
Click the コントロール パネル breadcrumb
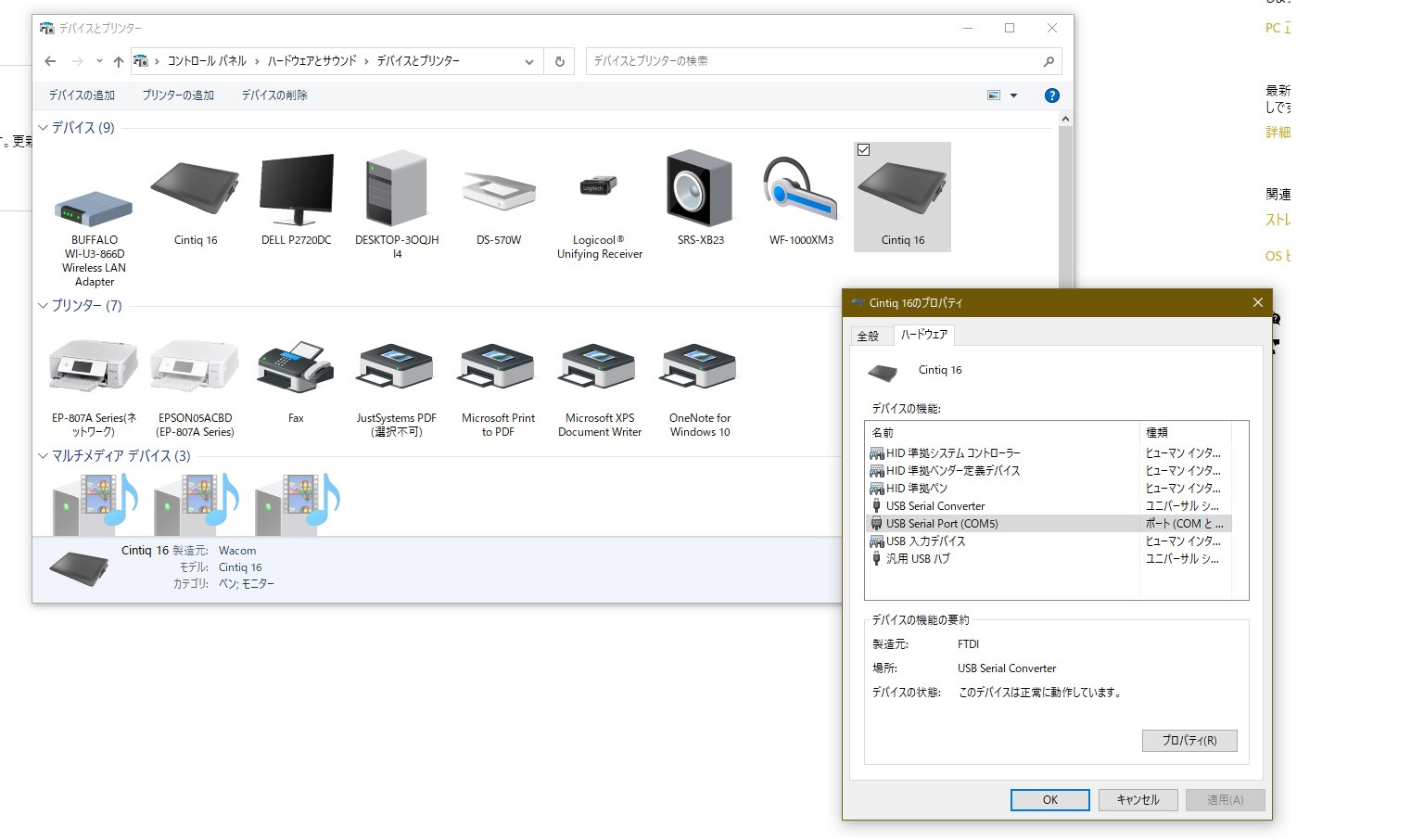tap(207, 61)
